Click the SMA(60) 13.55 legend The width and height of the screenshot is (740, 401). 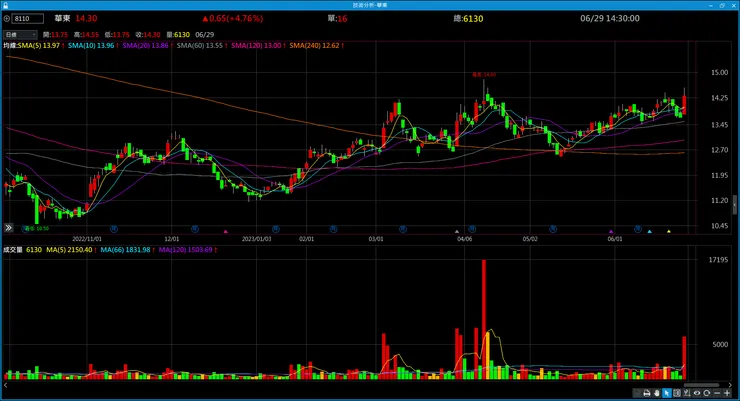[200, 46]
